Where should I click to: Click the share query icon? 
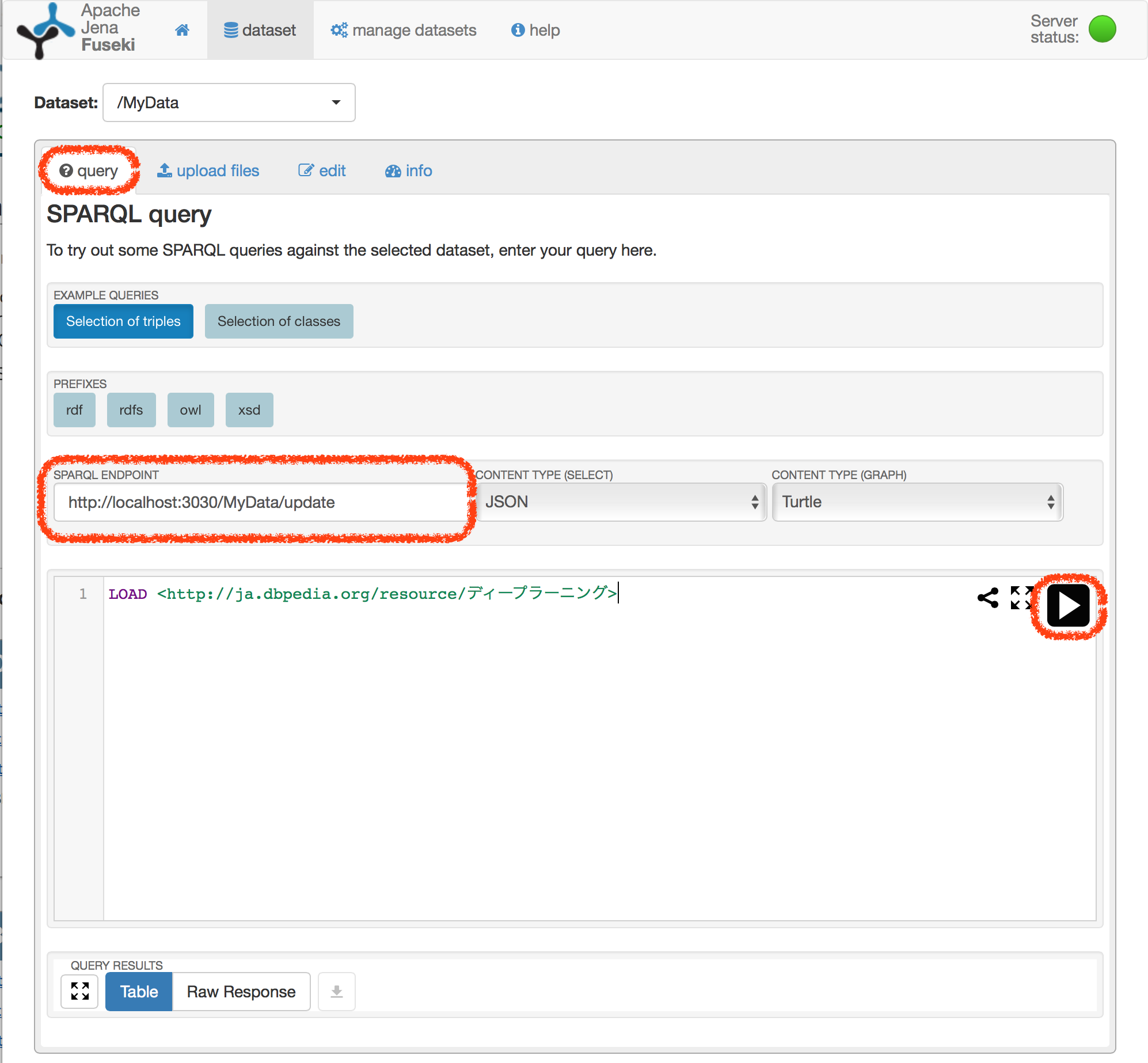(988, 598)
